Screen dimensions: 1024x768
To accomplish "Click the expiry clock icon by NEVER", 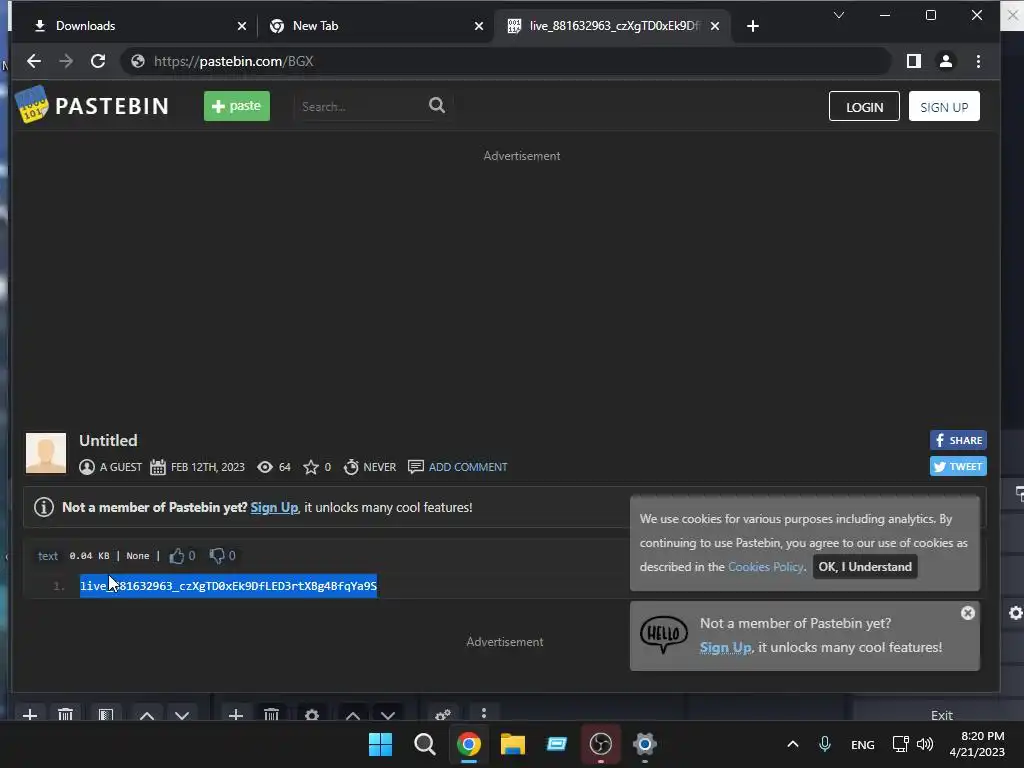I will 351,467.
